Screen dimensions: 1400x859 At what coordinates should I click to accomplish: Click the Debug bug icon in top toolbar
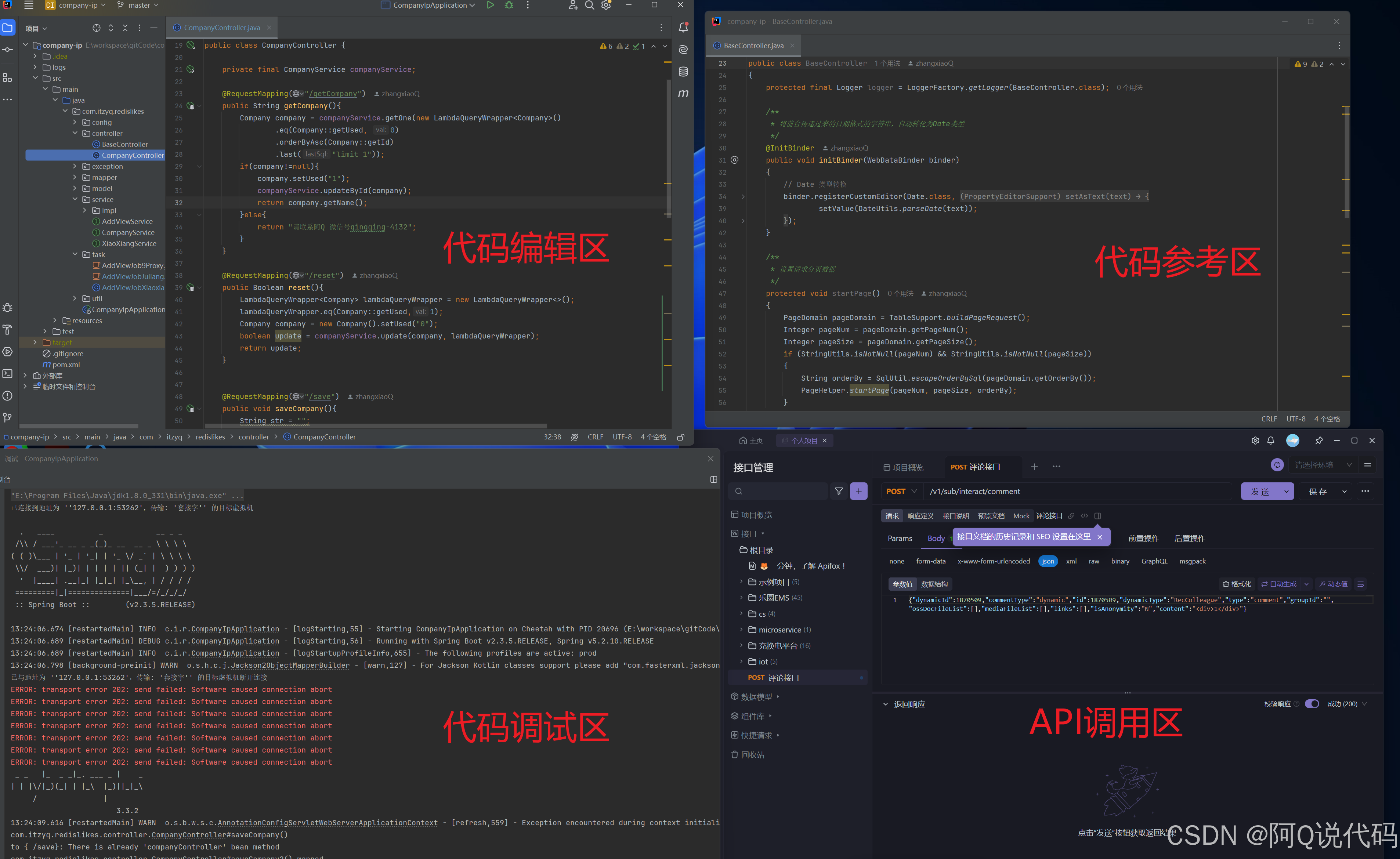[x=509, y=5]
